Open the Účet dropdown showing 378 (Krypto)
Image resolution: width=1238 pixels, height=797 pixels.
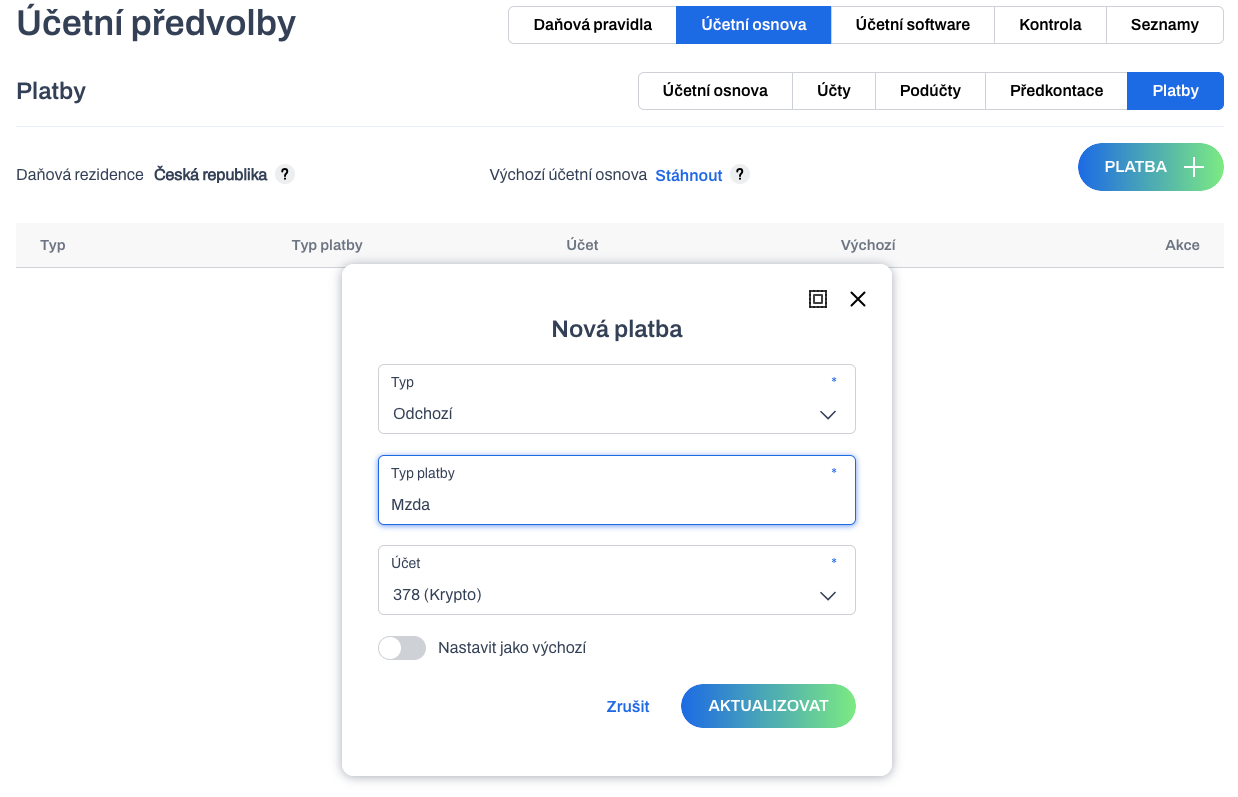[617, 580]
